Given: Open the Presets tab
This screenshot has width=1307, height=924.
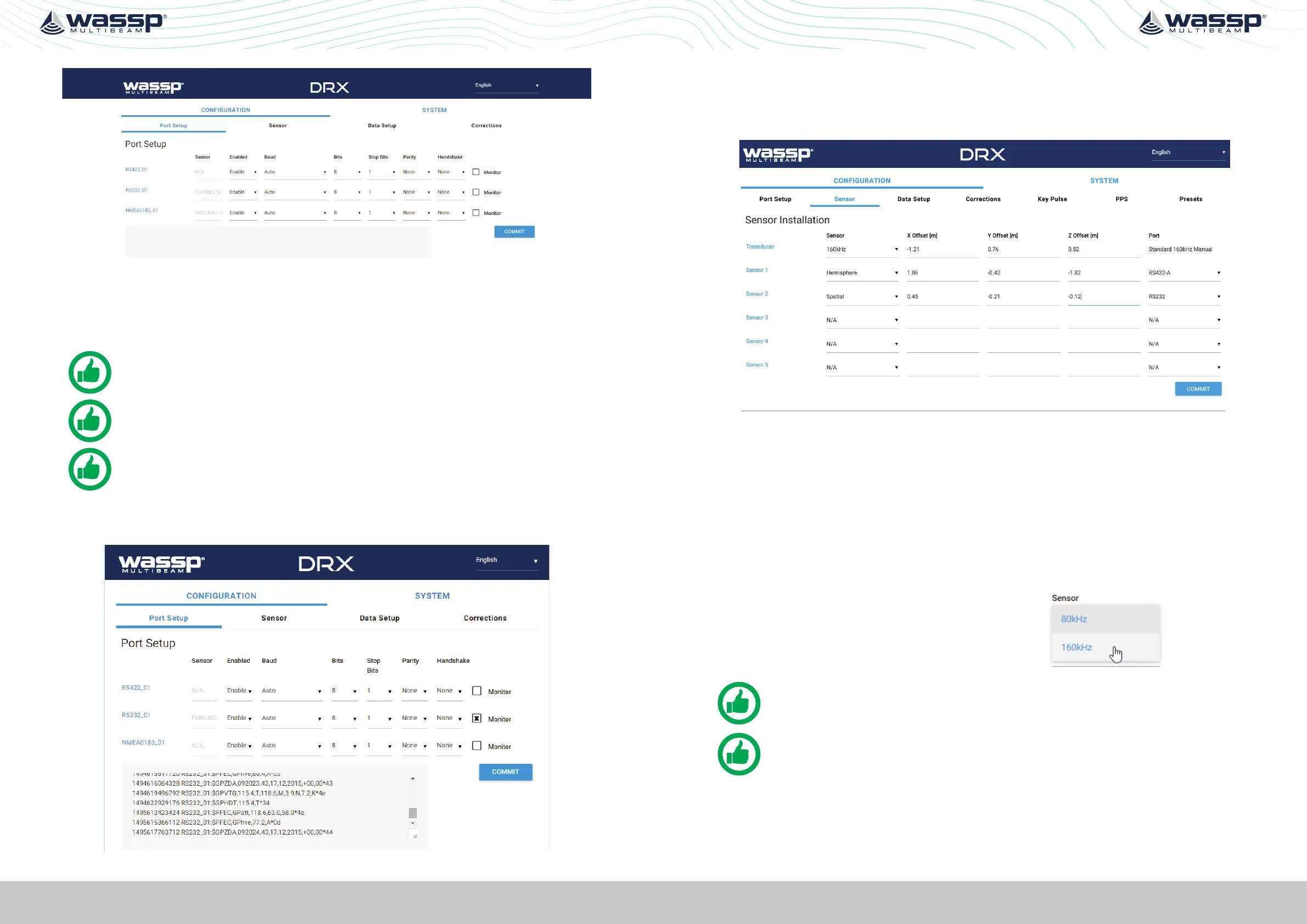Looking at the screenshot, I should pos(1190,199).
